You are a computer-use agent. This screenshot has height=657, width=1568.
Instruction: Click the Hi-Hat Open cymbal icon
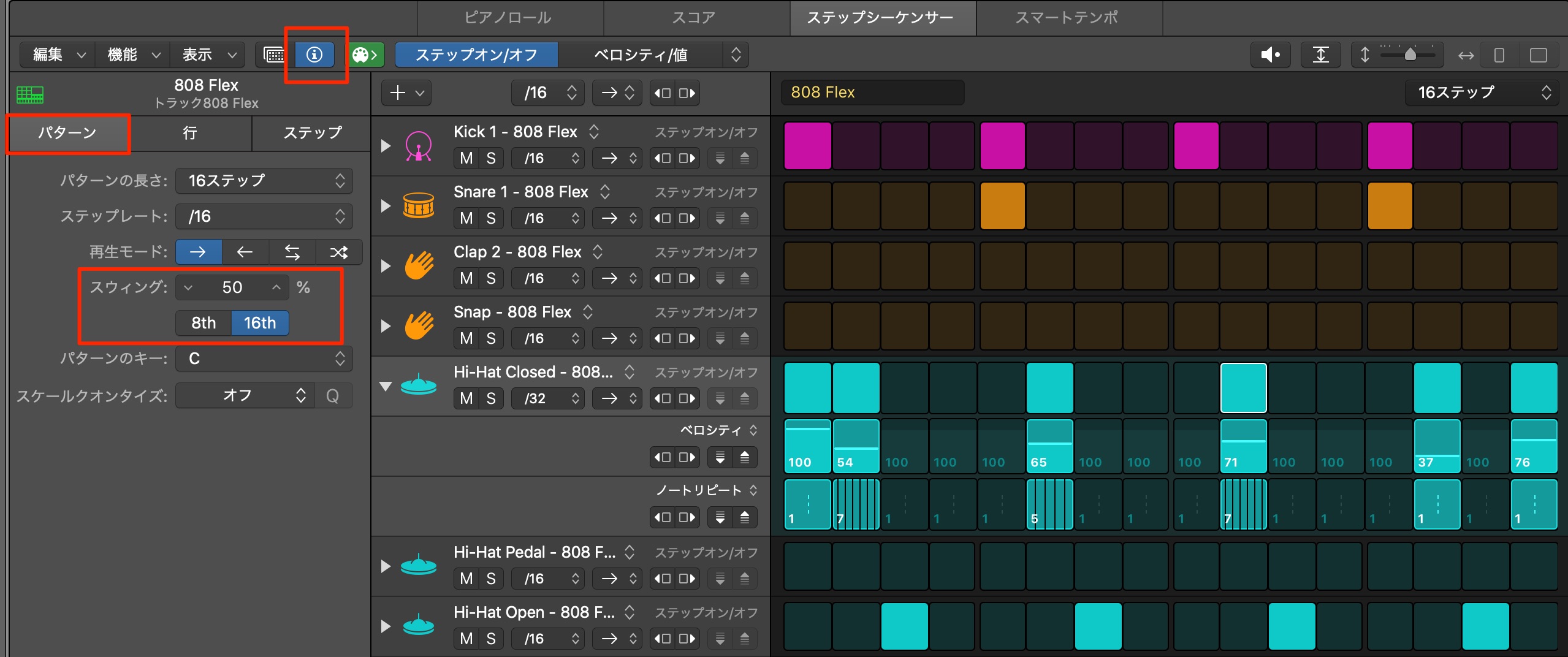(419, 625)
